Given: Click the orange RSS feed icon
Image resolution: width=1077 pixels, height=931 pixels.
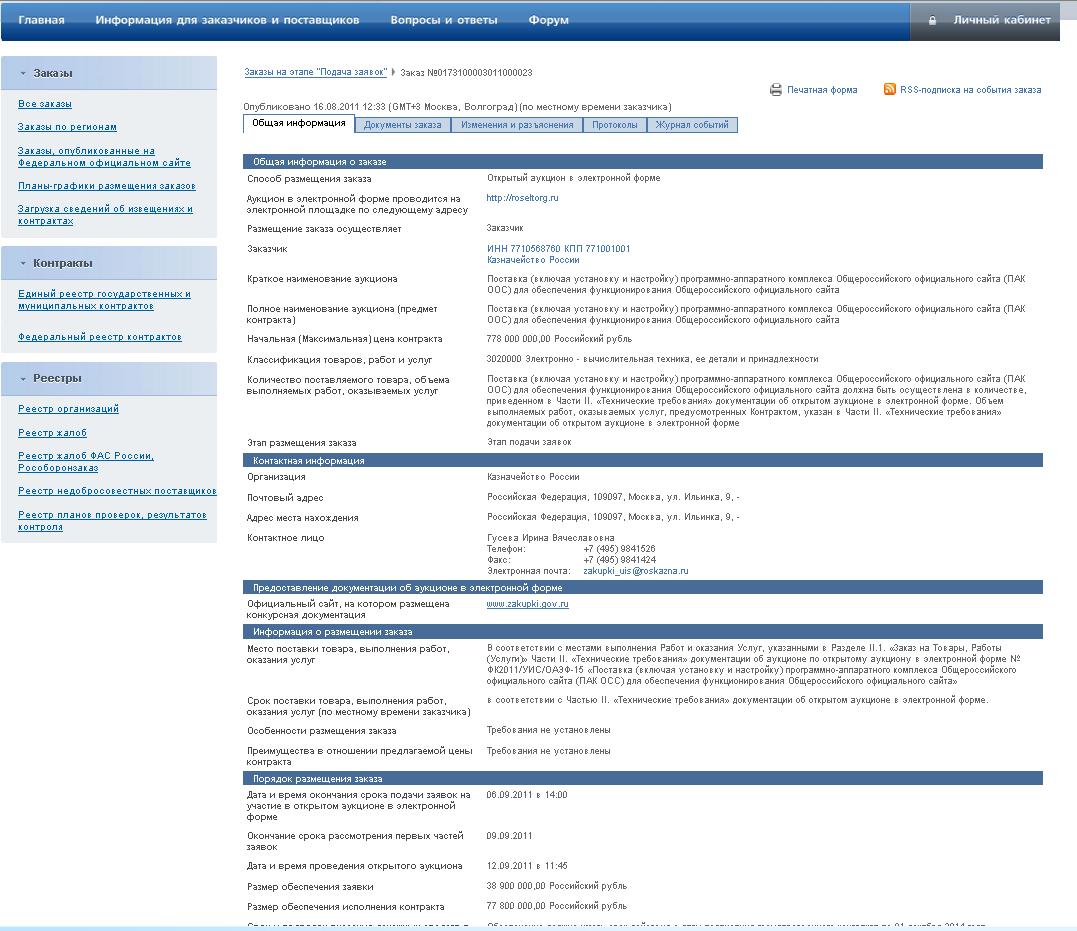Looking at the screenshot, I should [889, 90].
